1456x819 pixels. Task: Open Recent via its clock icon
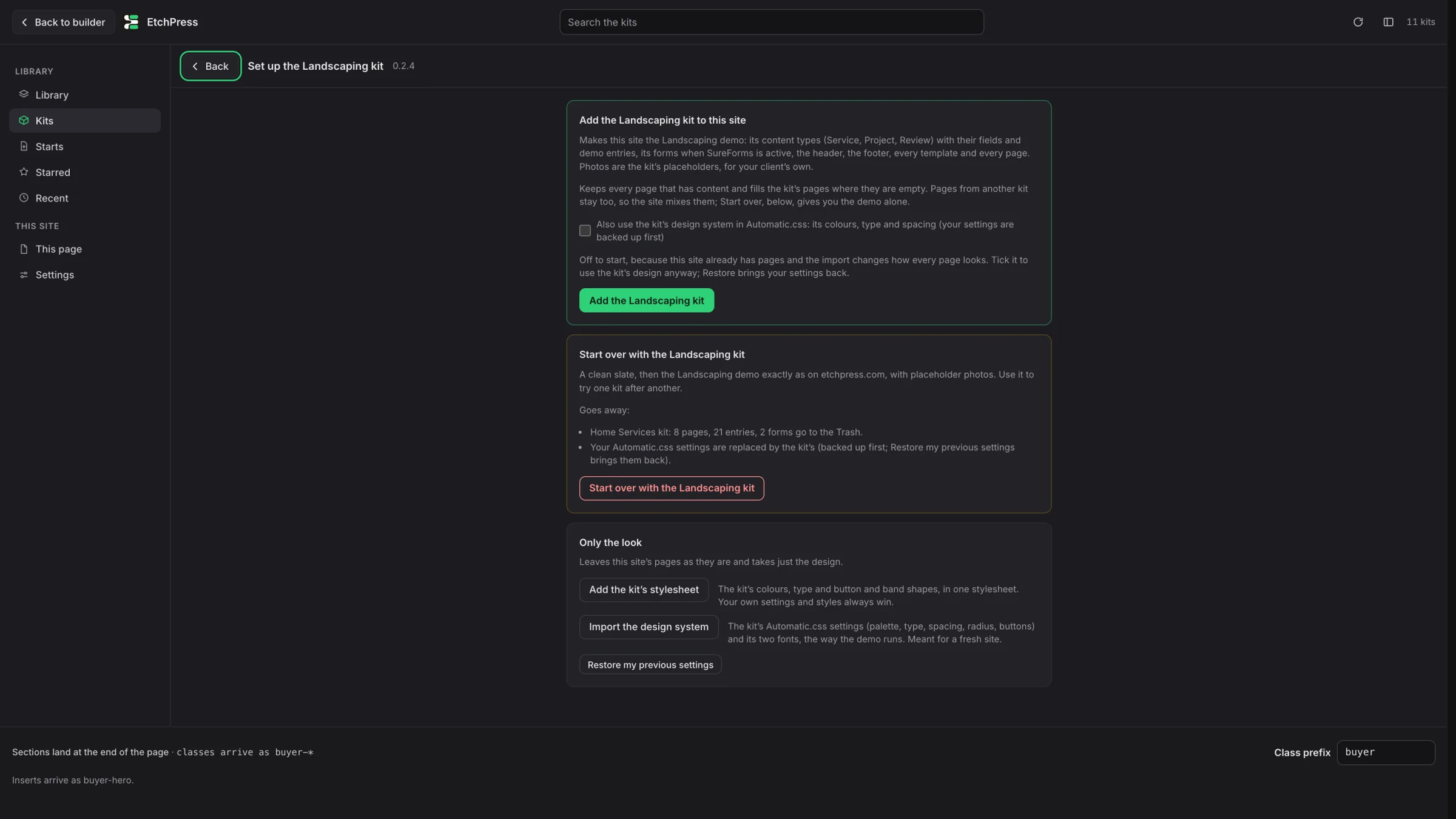(24, 198)
